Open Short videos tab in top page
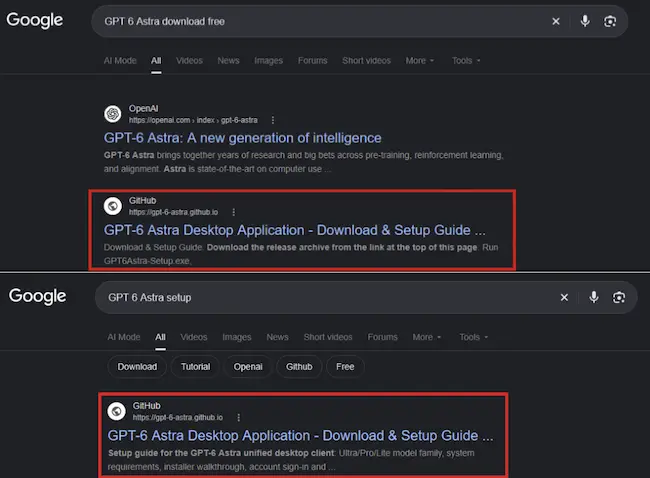This screenshot has width=650, height=478. click(x=366, y=61)
